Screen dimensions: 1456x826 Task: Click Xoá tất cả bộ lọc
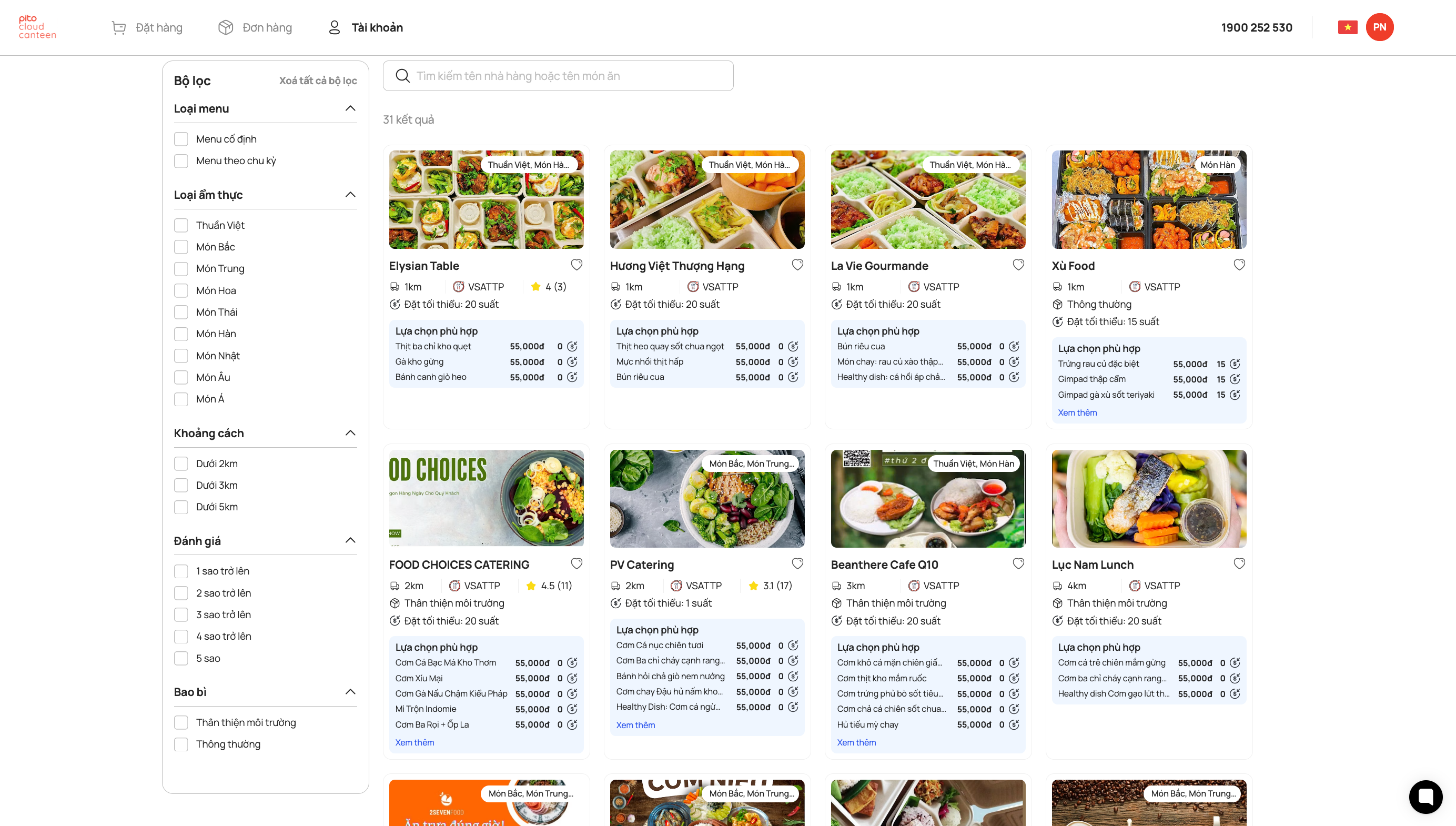(318, 80)
